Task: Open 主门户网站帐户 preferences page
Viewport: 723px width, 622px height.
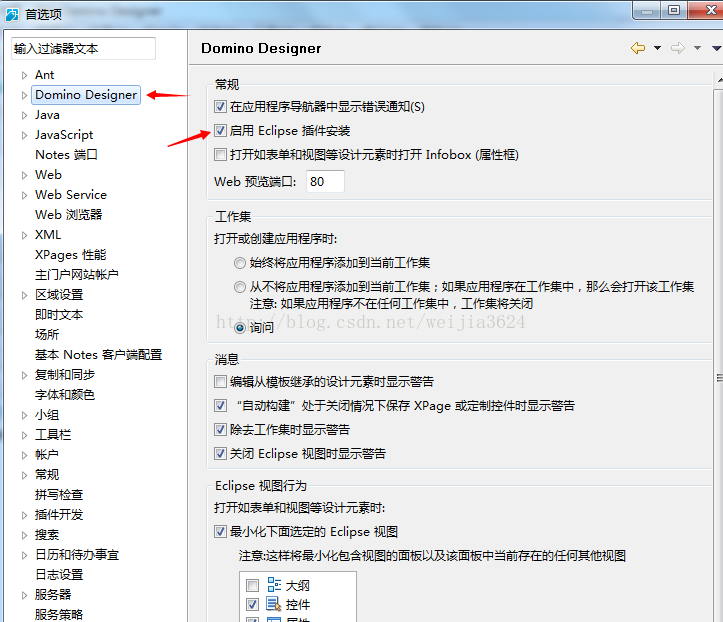Action: tap(77, 275)
